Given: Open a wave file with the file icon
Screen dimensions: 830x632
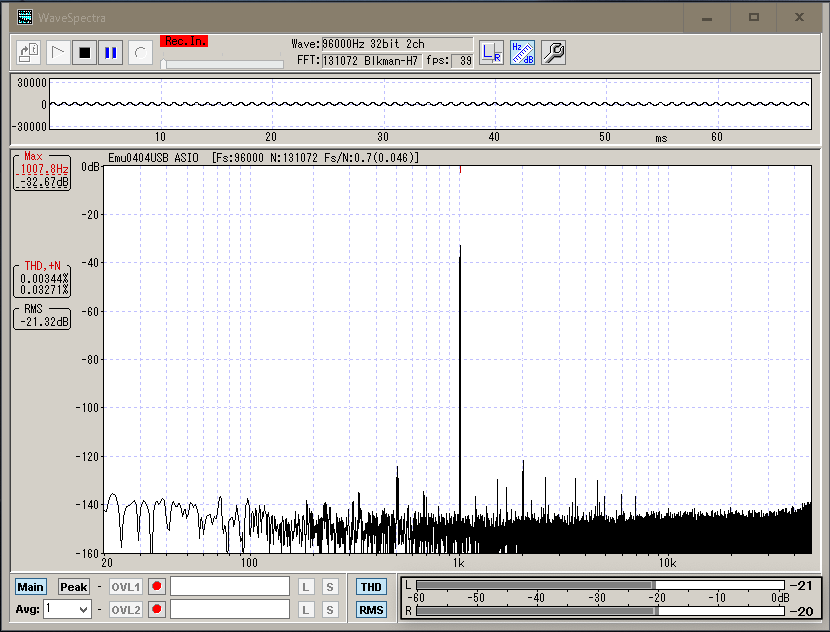Looking at the screenshot, I should click(x=28, y=52).
